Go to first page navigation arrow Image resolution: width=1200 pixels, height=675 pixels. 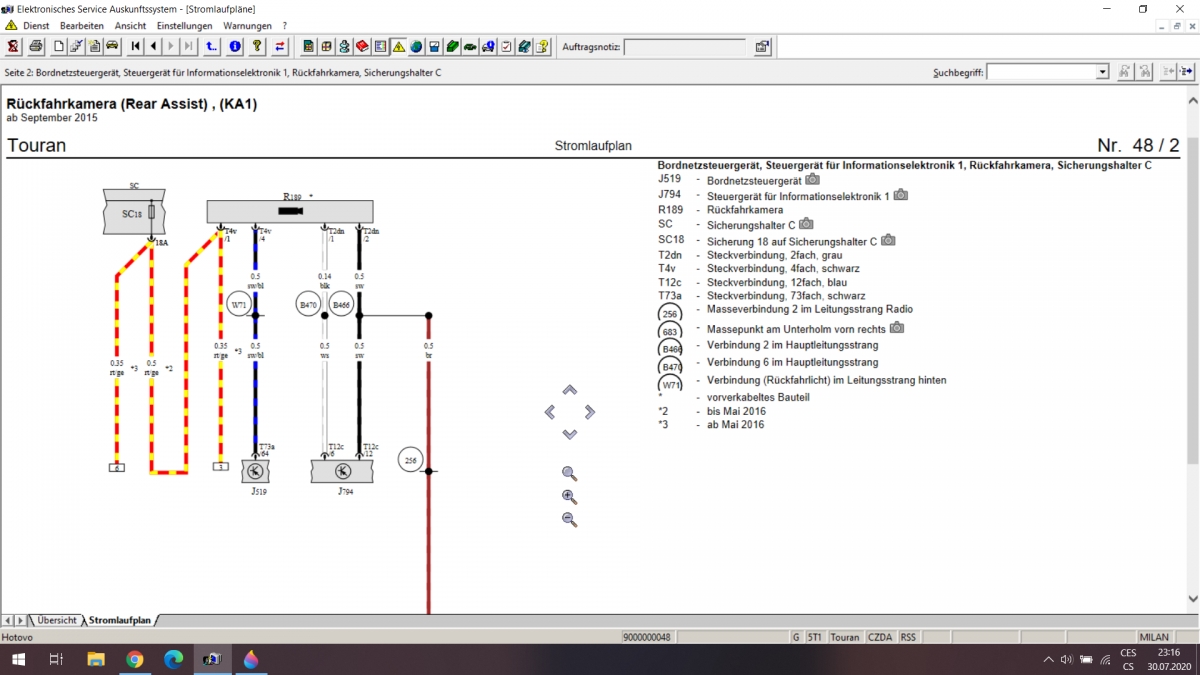click(x=136, y=46)
